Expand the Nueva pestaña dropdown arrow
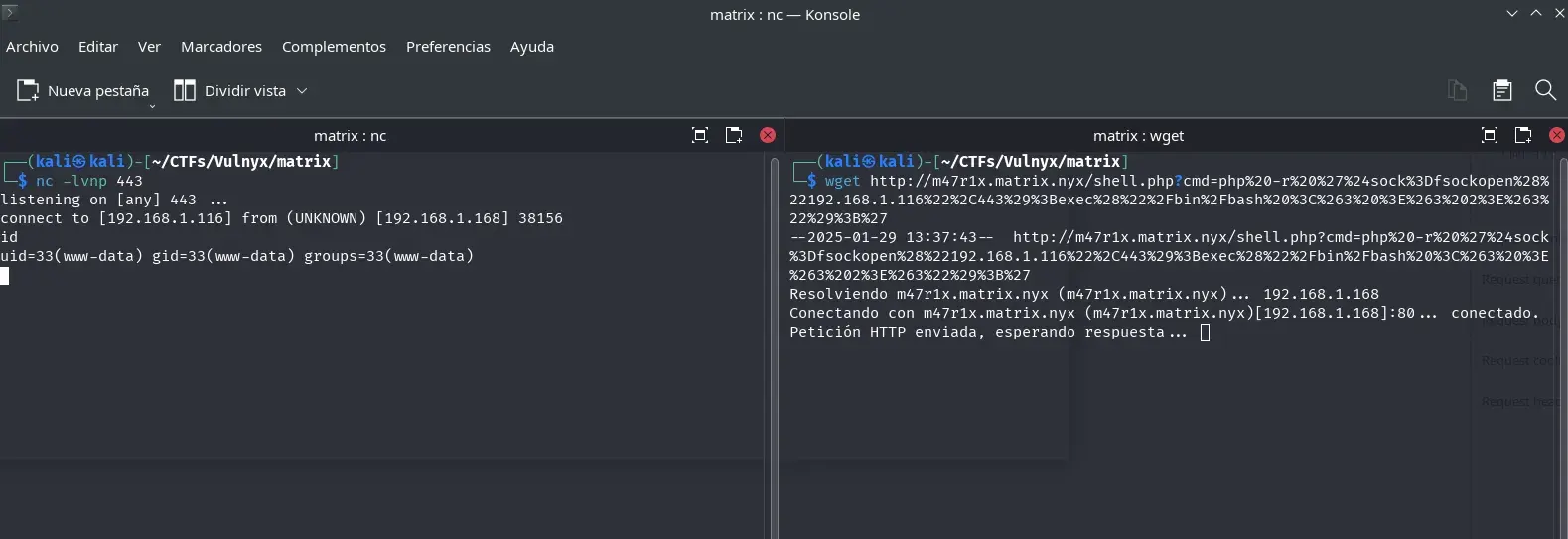1568x539 pixels. pyautogui.click(x=152, y=106)
